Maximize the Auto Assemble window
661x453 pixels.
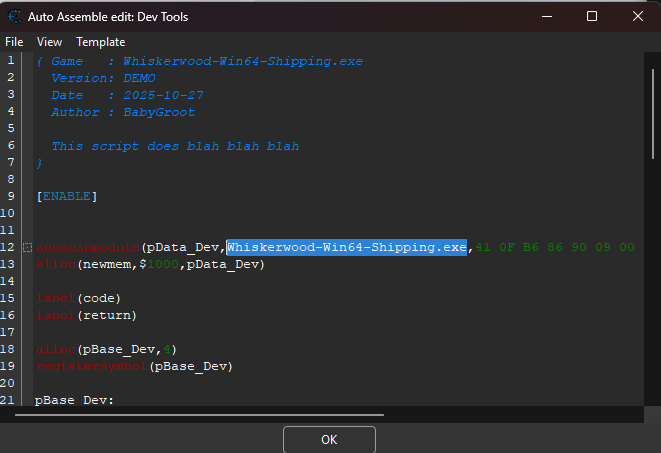592,16
